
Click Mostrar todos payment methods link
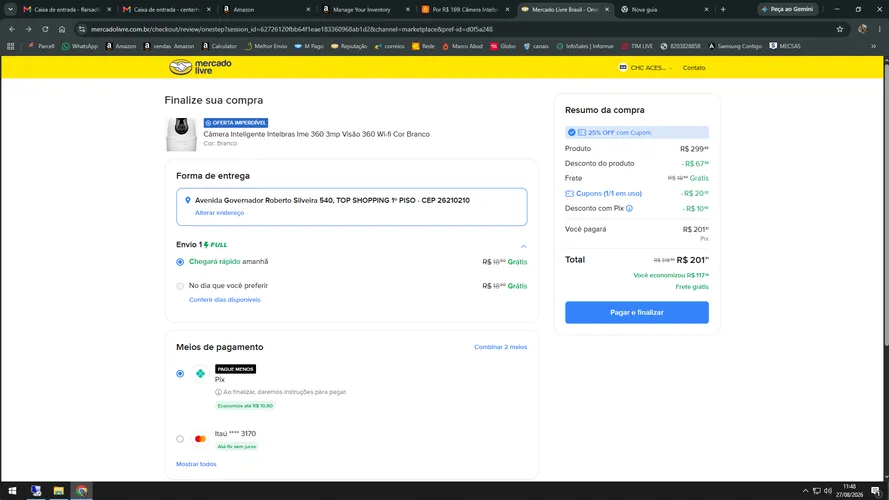[196, 464]
